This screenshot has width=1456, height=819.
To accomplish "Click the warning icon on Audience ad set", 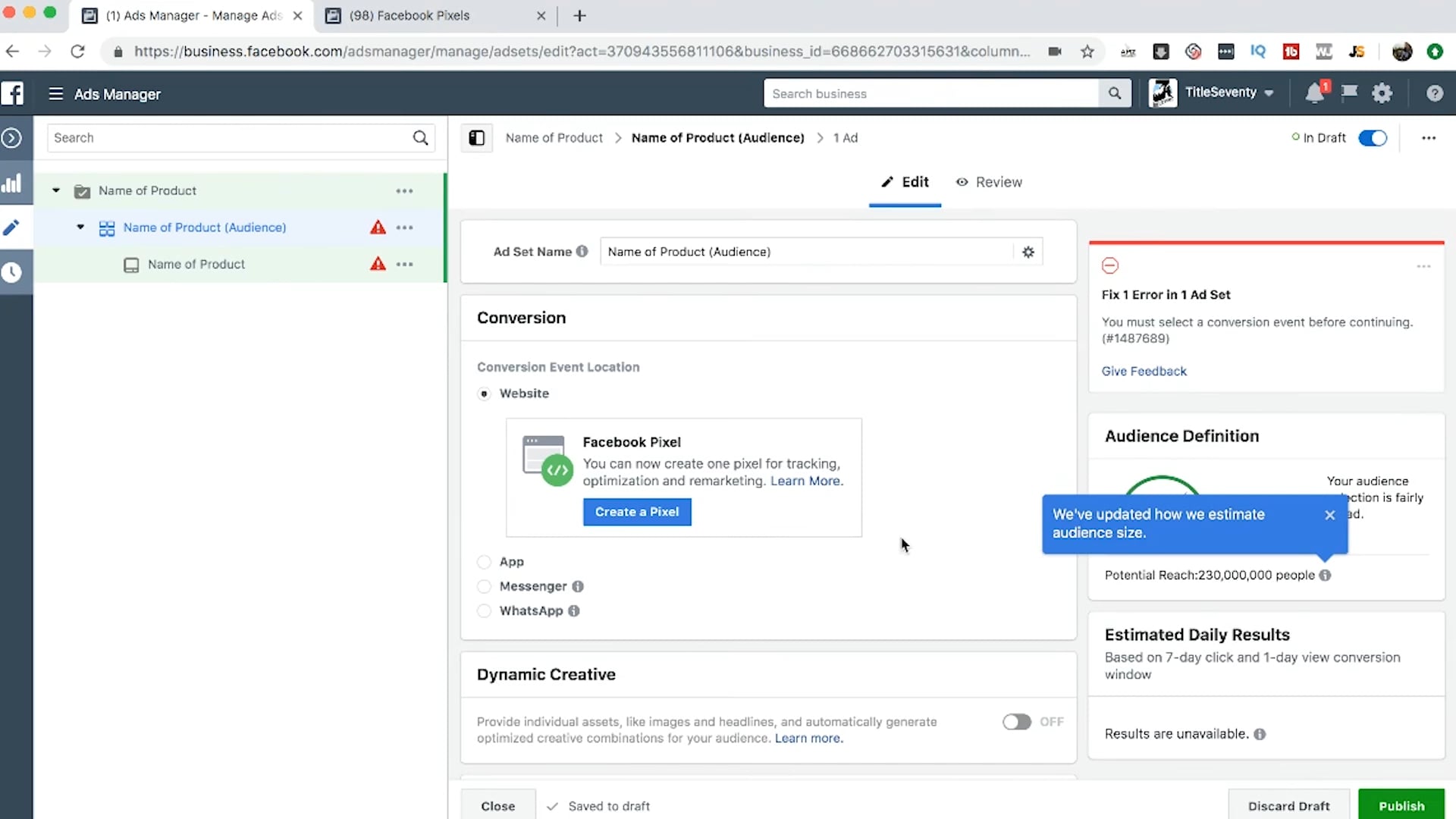I will click(x=378, y=227).
